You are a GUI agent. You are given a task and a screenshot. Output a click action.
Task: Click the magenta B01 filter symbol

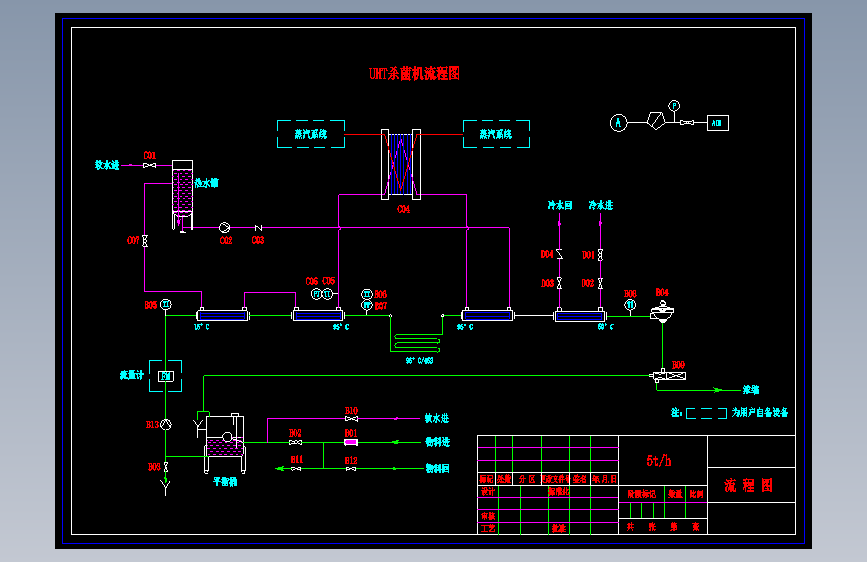click(351, 442)
